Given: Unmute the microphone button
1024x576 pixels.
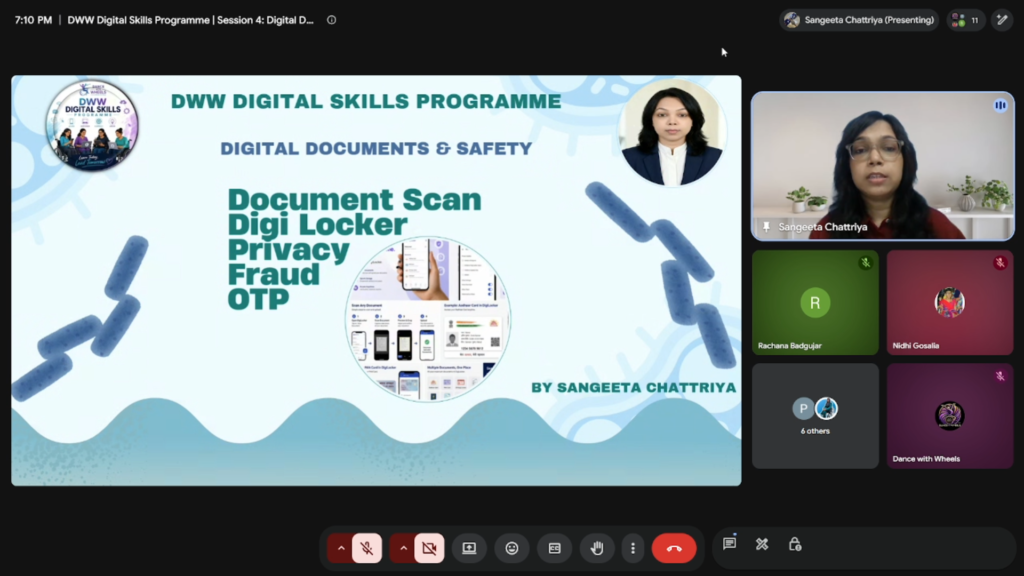Looking at the screenshot, I should coord(367,548).
